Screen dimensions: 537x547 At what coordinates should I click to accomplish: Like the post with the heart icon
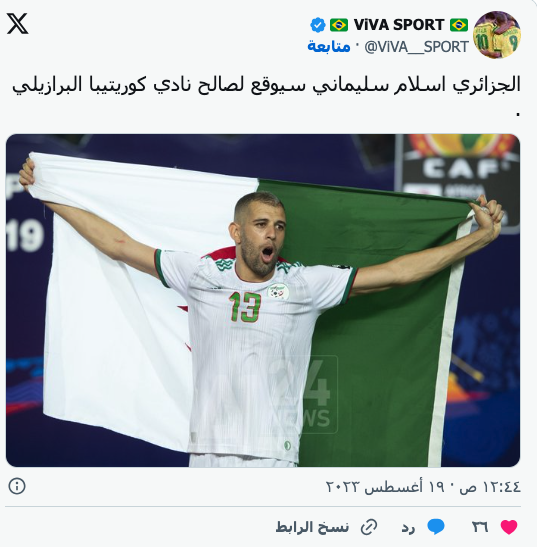[x=509, y=527]
